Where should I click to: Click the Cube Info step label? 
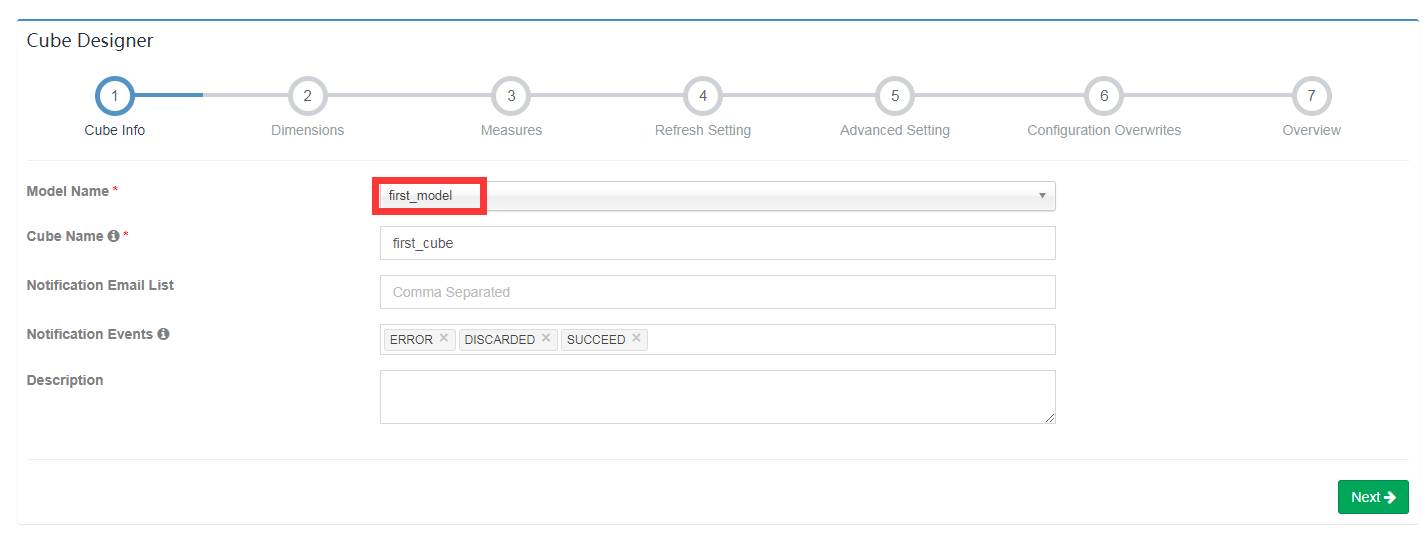(115, 130)
